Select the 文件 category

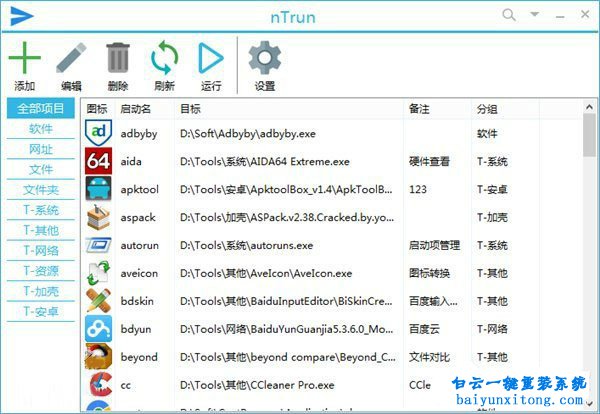tap(41, 169)
